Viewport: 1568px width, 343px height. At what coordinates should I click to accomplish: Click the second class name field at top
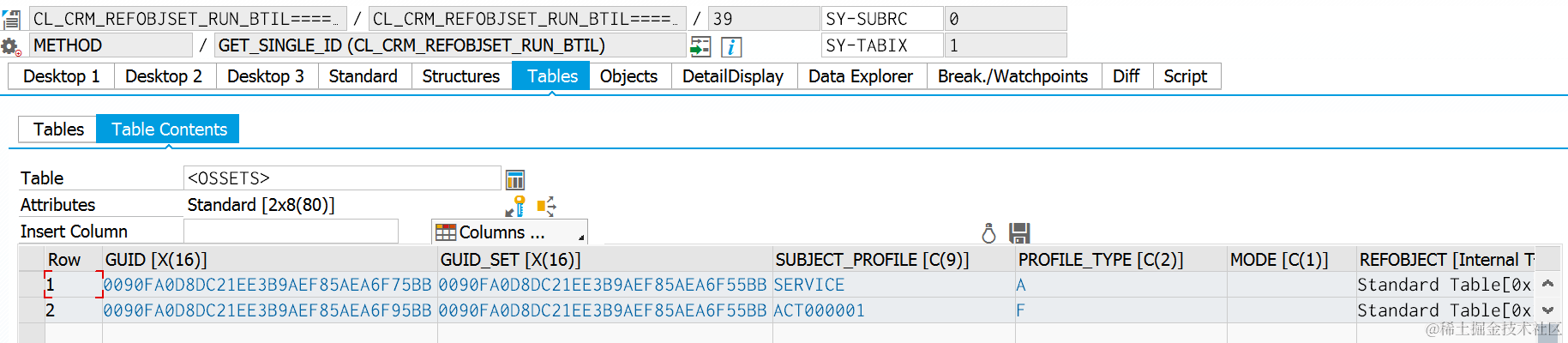[x=526, y=19]
